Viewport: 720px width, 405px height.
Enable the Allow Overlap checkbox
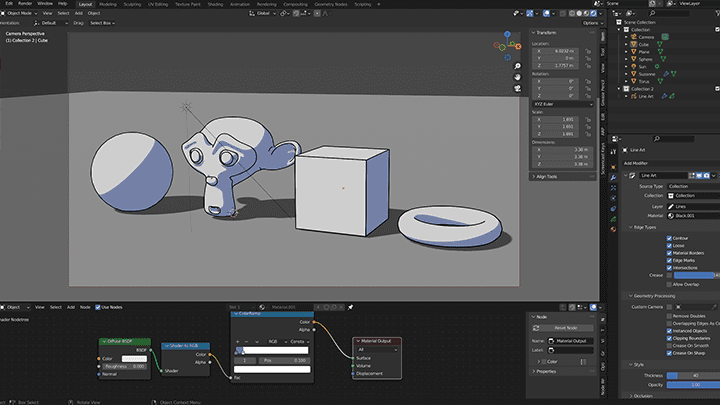pyautogui.click(x=669, y=284)
